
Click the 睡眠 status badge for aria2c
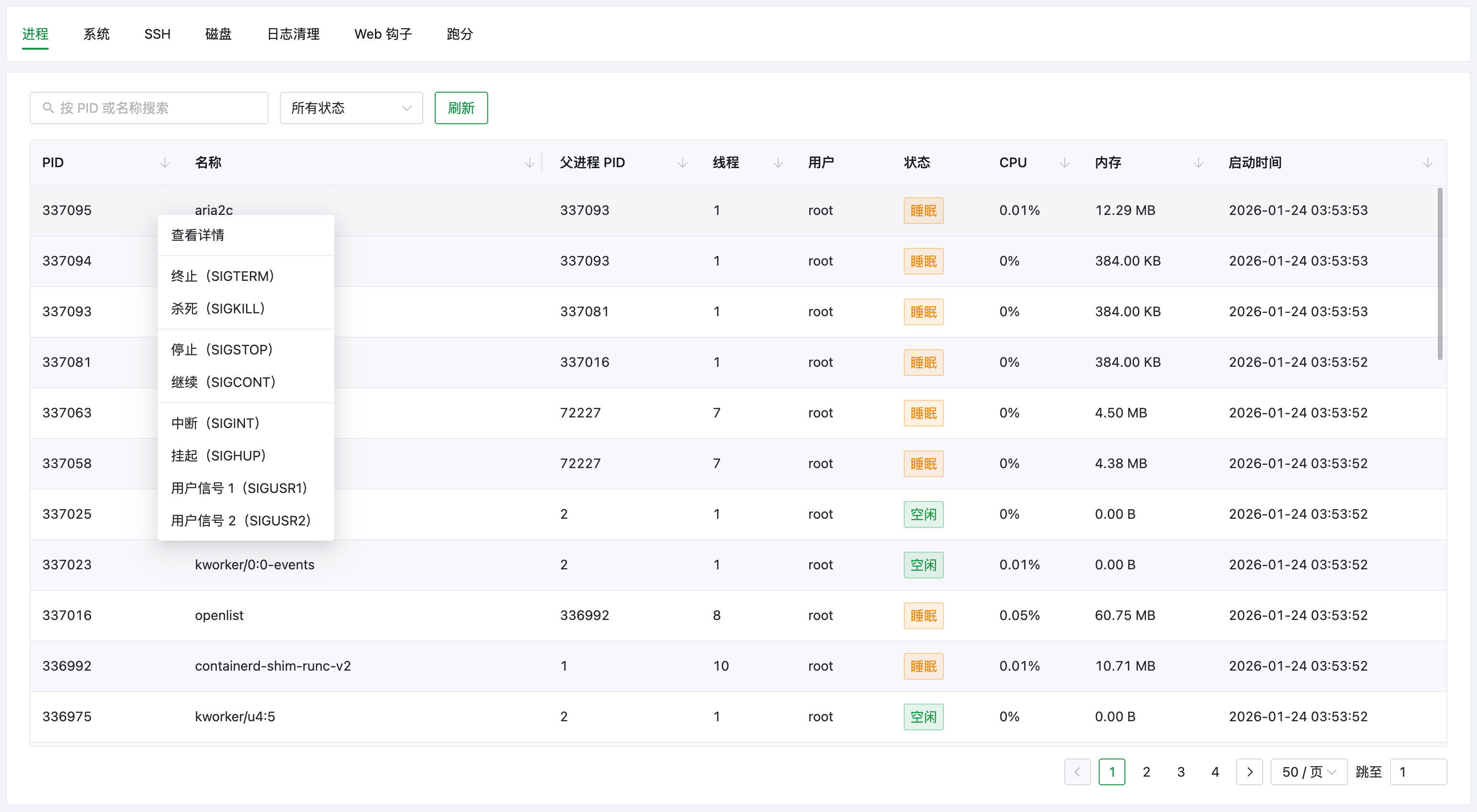click(x=923, y=211)
